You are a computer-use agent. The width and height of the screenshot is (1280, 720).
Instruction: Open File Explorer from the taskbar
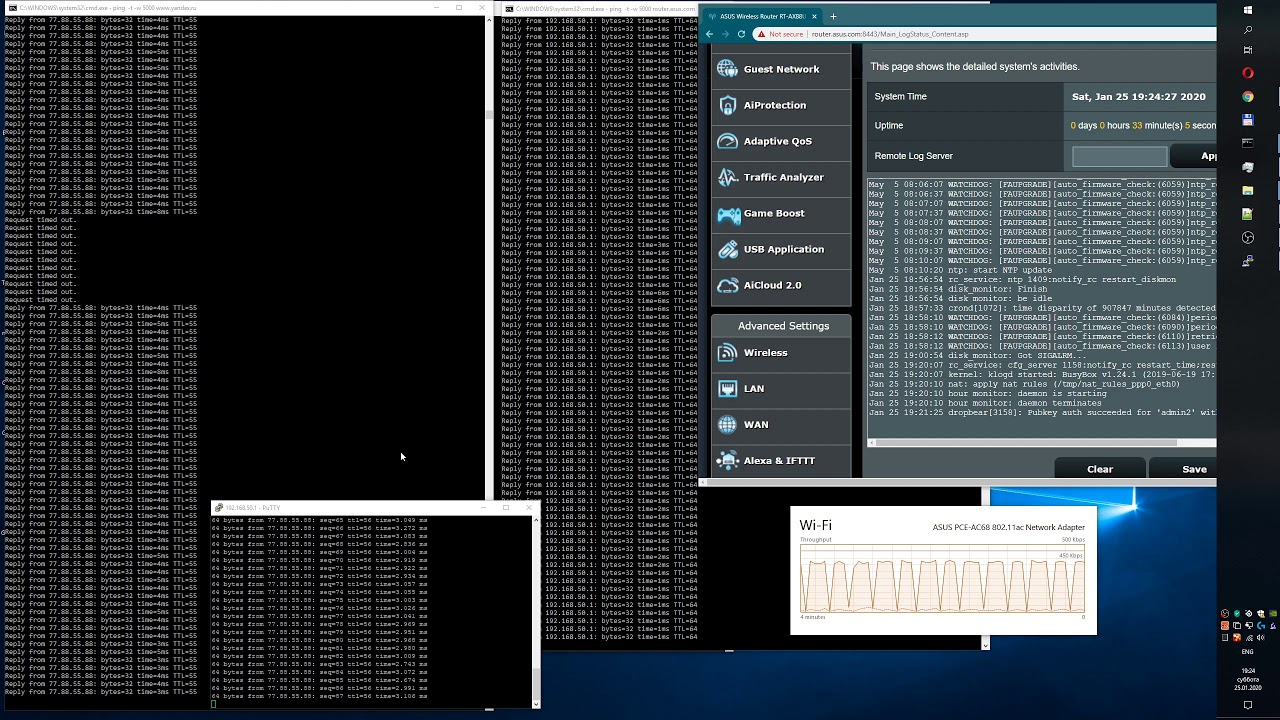point(1248,190)
